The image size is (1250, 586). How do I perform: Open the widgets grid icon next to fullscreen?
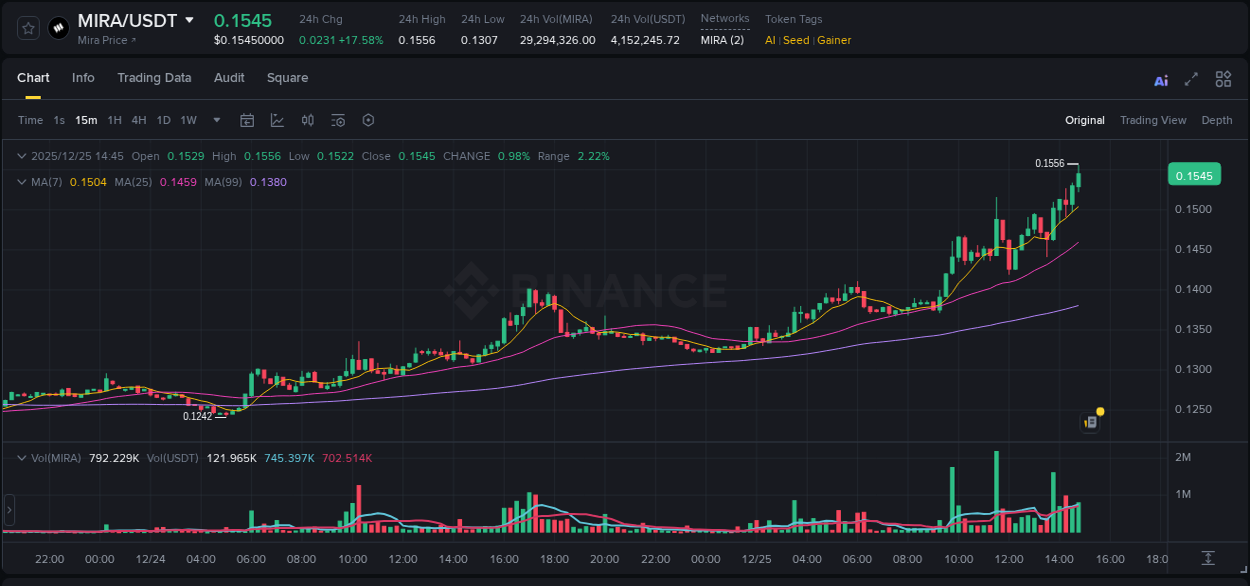point(1223,79)
